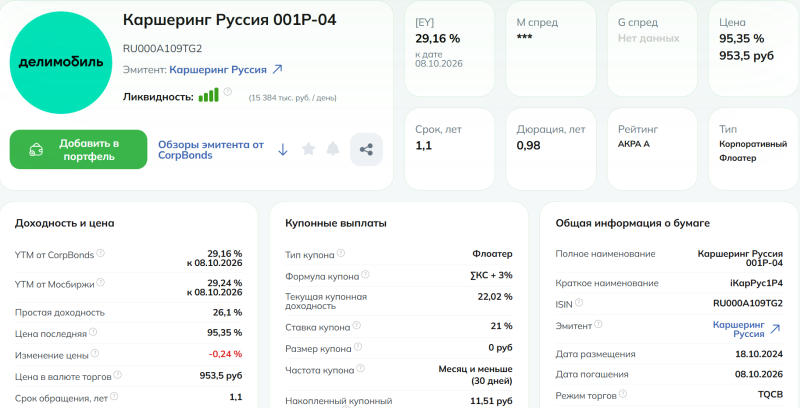Open help icon beside Ставка купона
This screenshot has height=408, width=800.
point(357,325)
